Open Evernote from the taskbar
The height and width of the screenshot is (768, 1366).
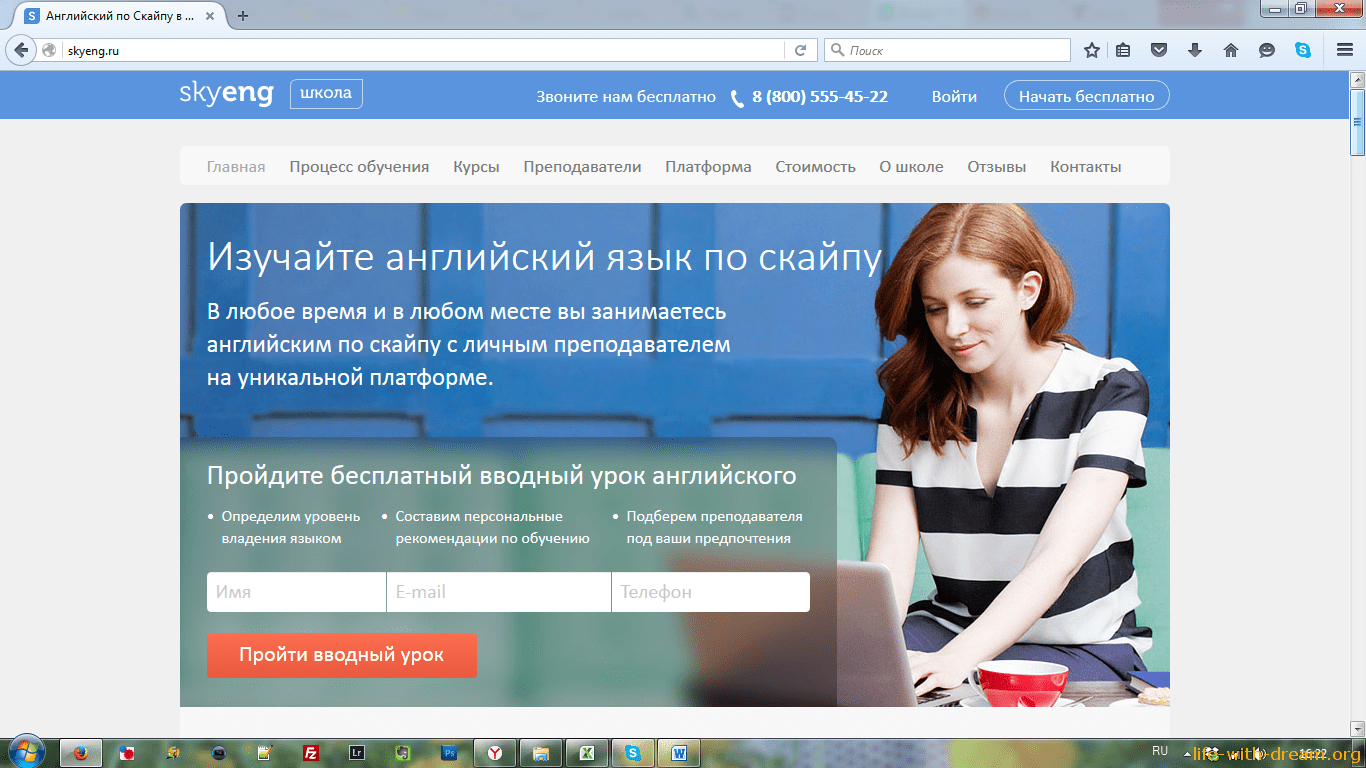tap(403, 753)
